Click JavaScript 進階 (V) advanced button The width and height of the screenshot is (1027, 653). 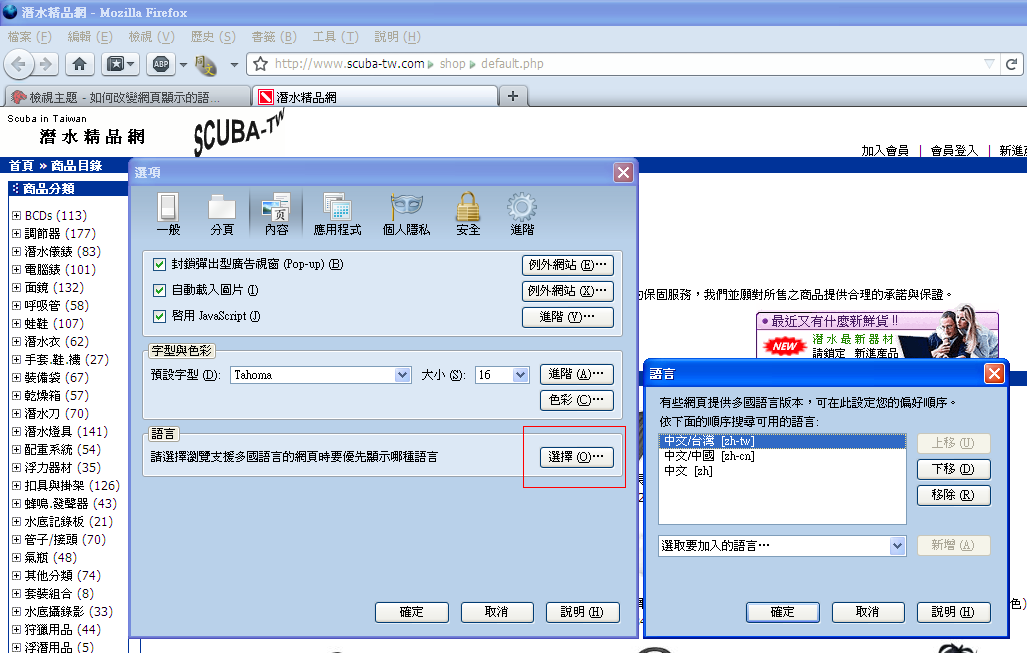(x=568, y=317)
